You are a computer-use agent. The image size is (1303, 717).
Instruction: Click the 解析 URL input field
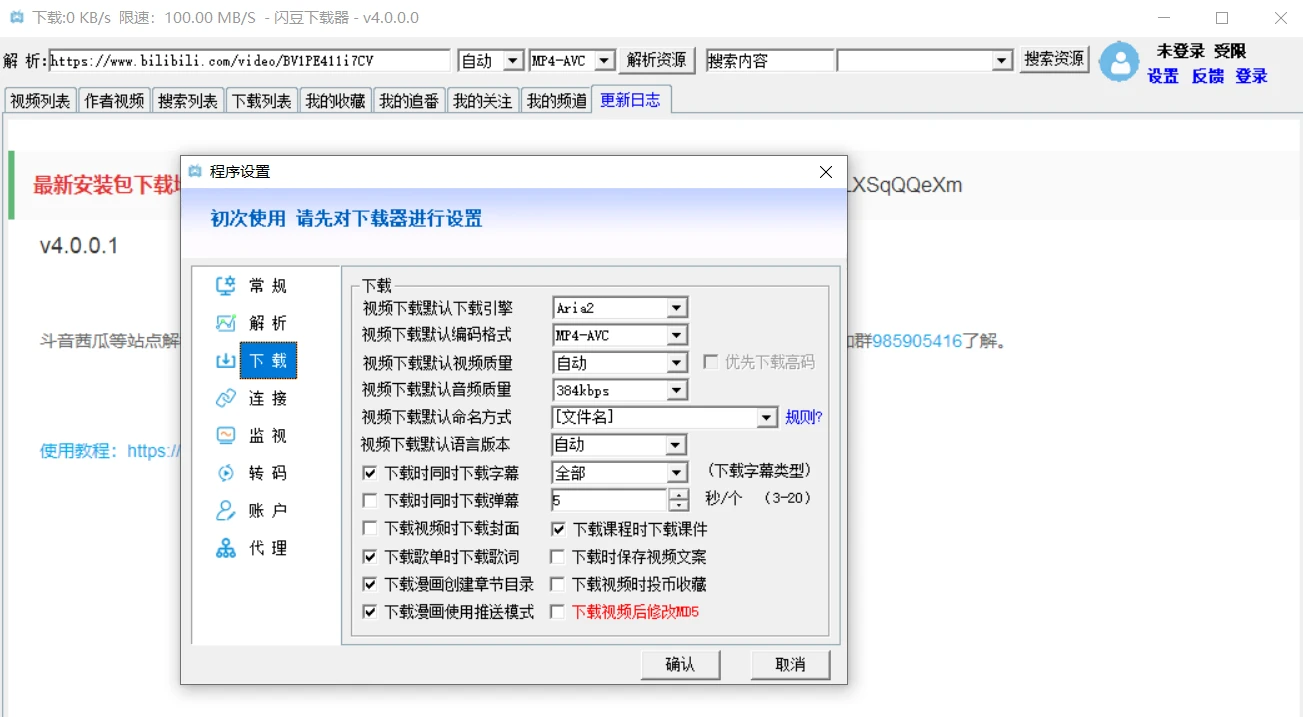click(250, 61)
